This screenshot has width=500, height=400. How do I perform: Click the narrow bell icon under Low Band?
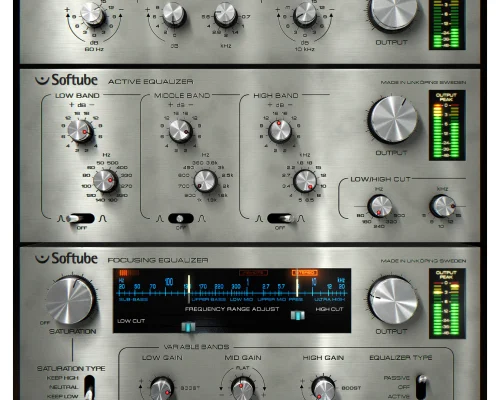(x=61, y=219)
